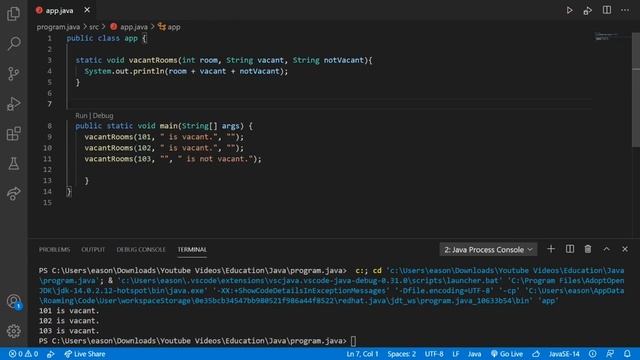The image size is (640, 360).
Task: Split the terminal pane
Action: pos(570,249)
